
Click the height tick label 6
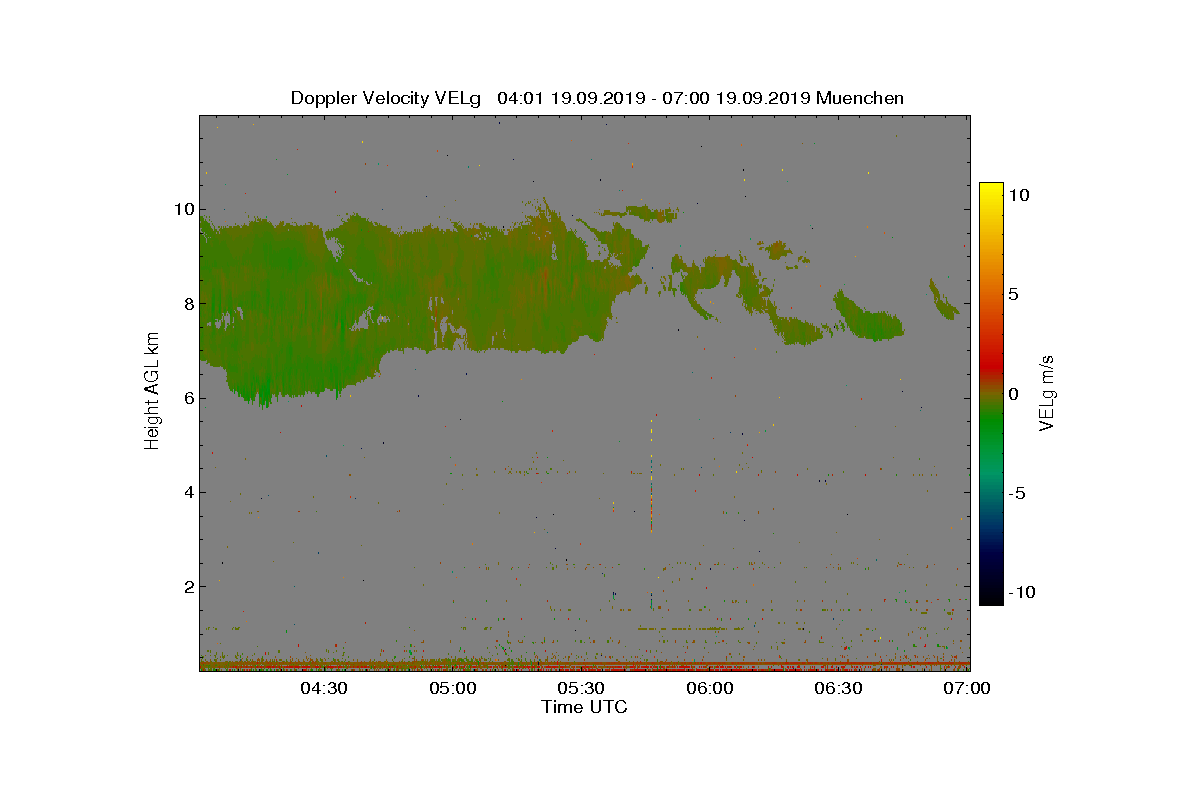[187, 398]
